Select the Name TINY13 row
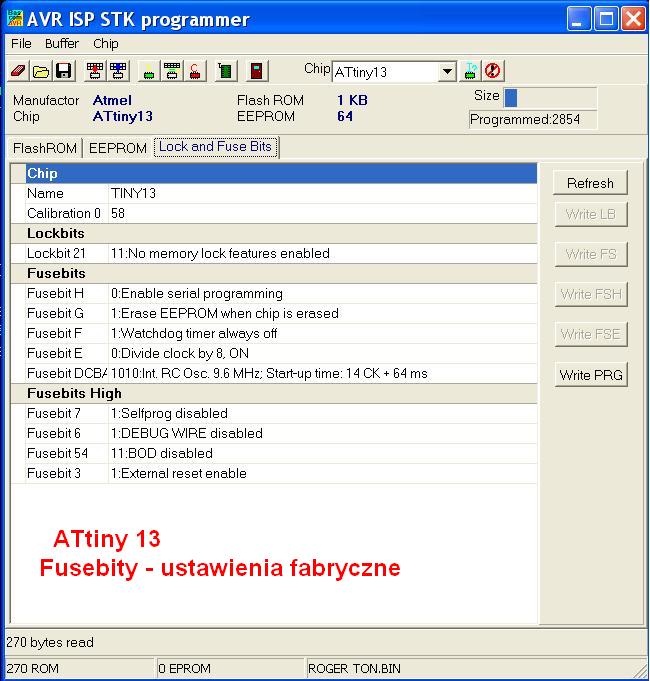The width and height of the screenshot is (650, 681). click(274, 193)
